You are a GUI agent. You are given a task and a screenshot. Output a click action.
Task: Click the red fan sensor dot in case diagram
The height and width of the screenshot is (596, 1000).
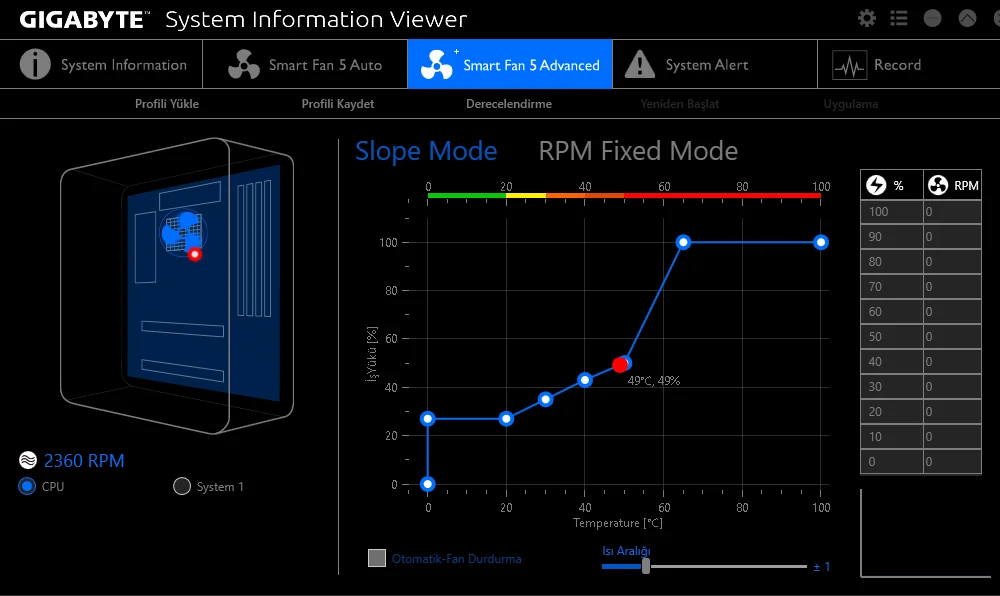coord(195,254)
